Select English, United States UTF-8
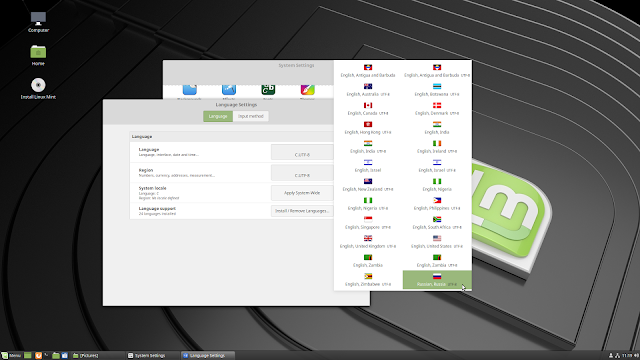Screen dimensions: 640x360 [437, 242]
